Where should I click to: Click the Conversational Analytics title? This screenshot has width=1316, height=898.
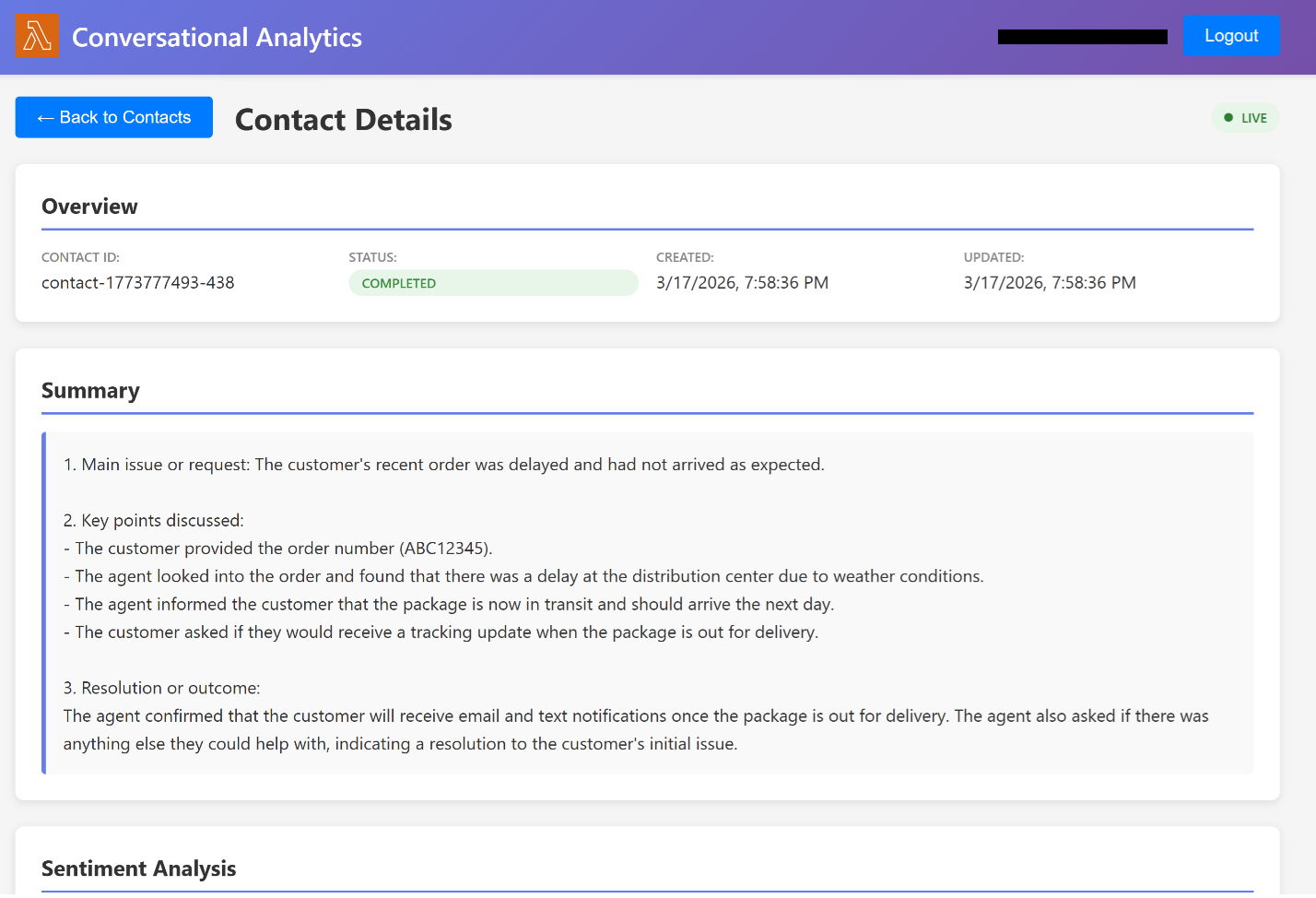pyautogui.click(x=217, y=37)
